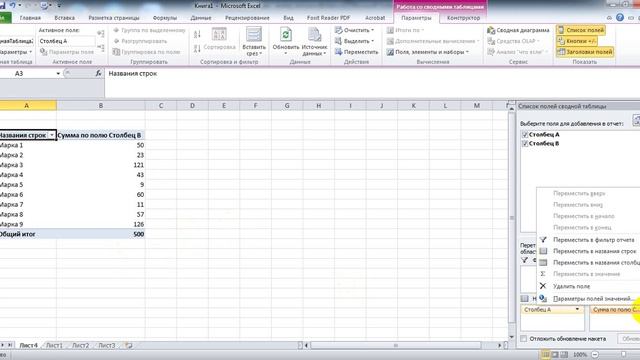Open Названия строк filter dropdown in cell A3
The width and height of the screenshot is (640, 360).
click(52, 136)
